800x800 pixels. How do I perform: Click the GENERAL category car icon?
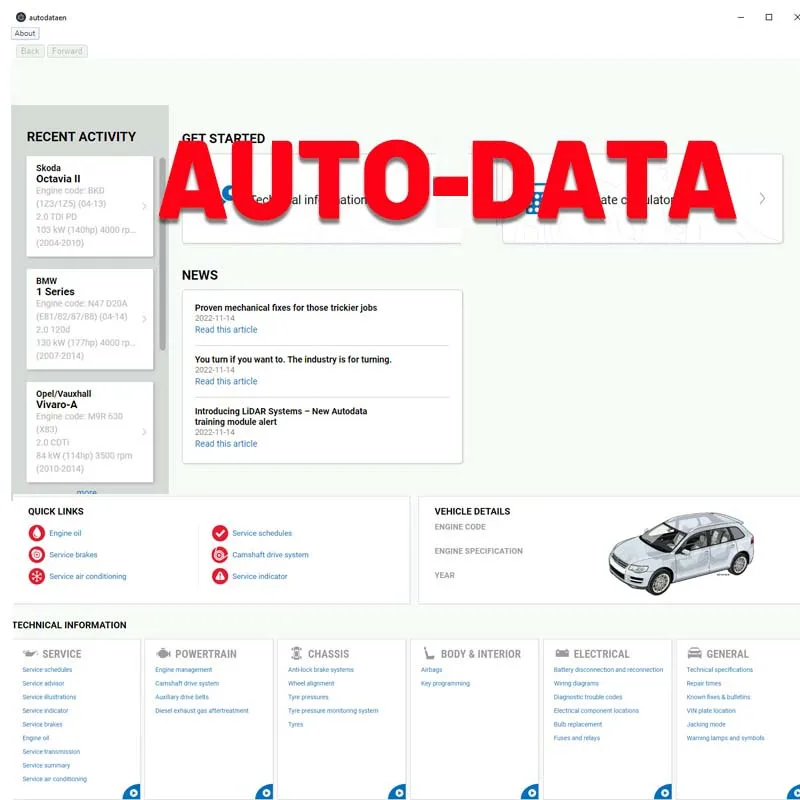694,654
